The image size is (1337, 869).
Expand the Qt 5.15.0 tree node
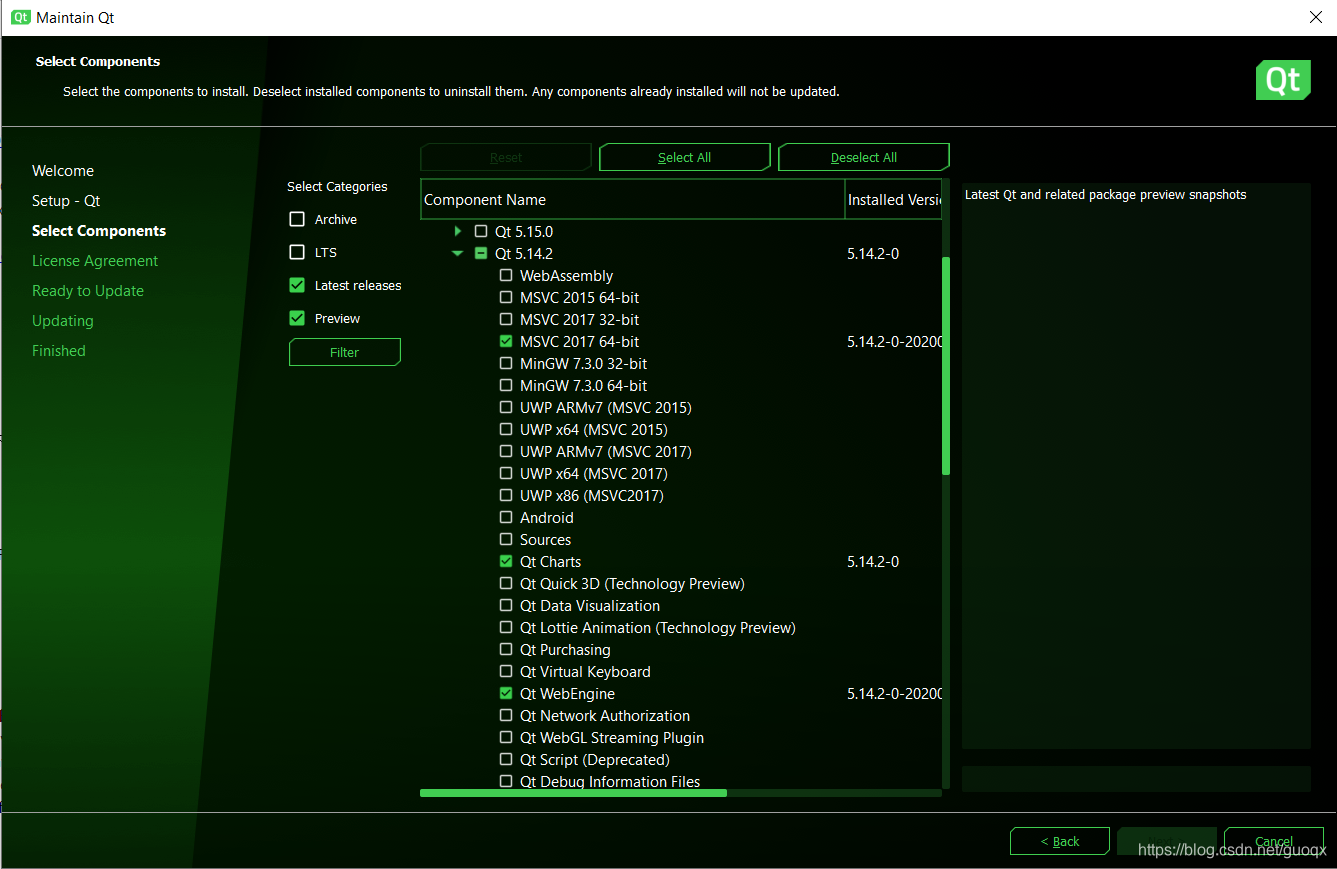pyautogui.click(x=458, y=231)
